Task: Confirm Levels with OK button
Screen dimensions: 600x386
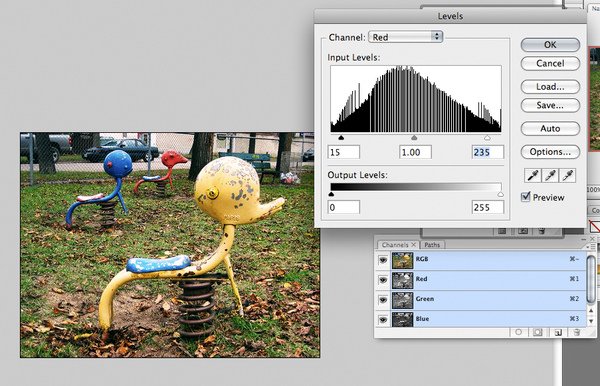Action: [550, 45]
